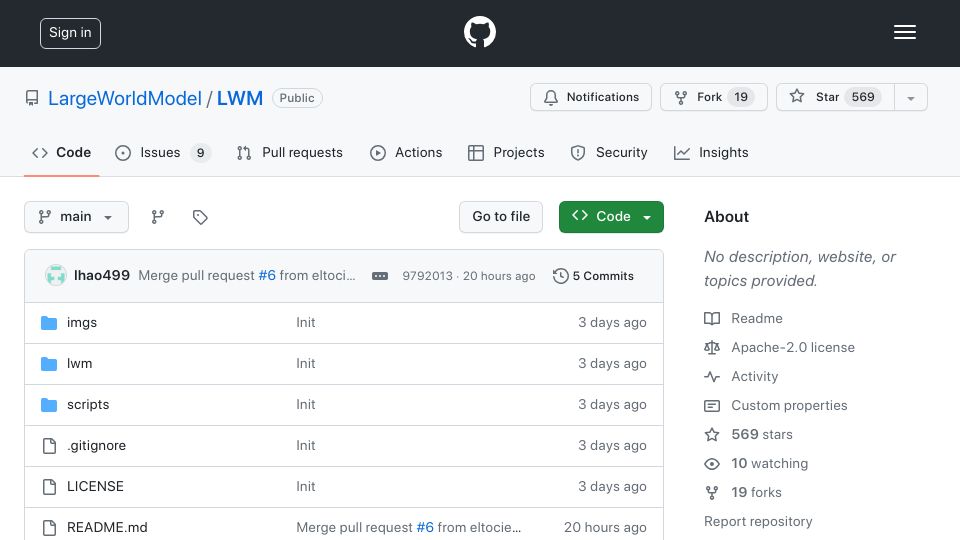The height and width of the screenshot is (540, 960).
Task: Click the lwm folder icon
Action: click(49, 364)
